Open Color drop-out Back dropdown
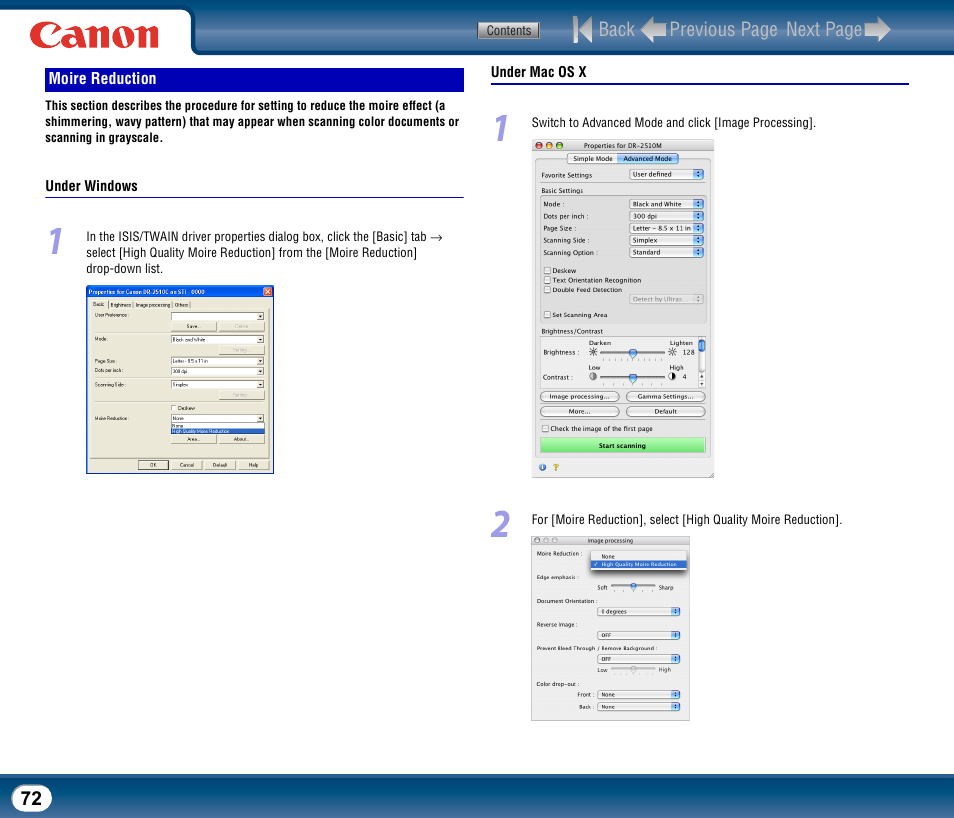This screenshot has width=954, height=818. (638, 707)
